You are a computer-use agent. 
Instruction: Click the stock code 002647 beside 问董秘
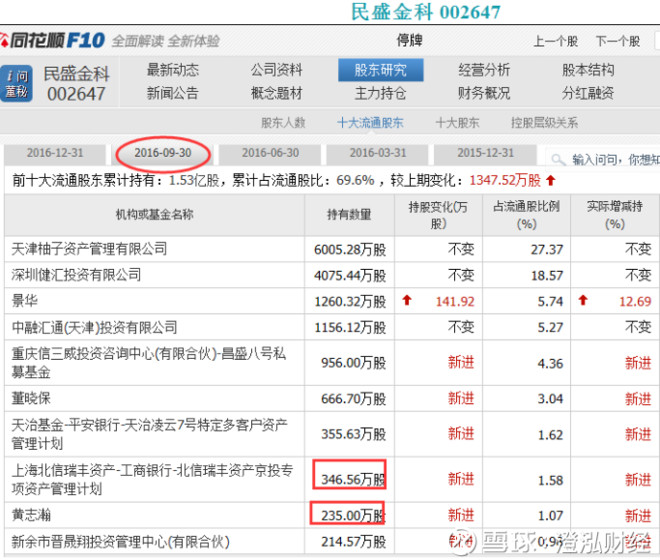coord(76,94)
